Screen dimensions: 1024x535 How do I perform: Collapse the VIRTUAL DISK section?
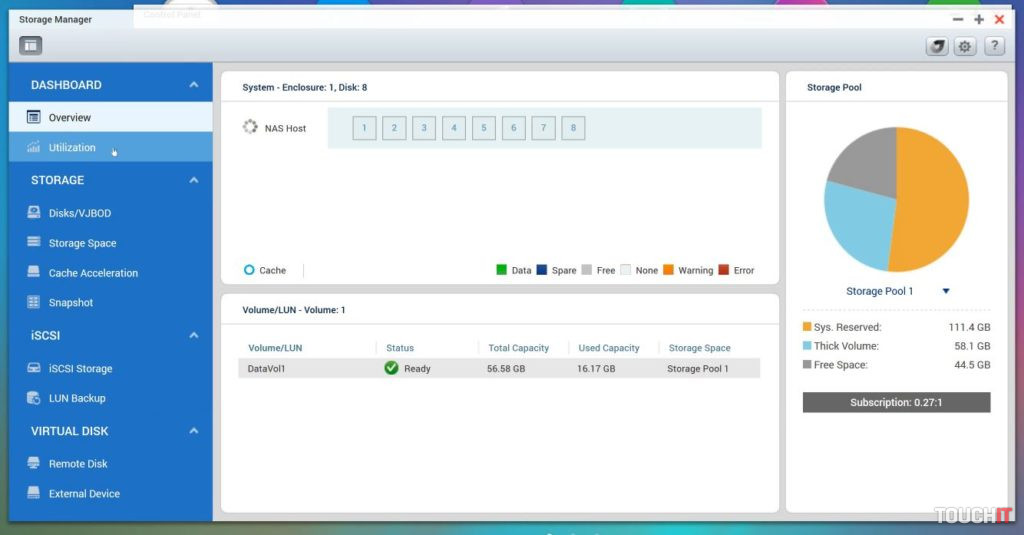click(194, 431)
